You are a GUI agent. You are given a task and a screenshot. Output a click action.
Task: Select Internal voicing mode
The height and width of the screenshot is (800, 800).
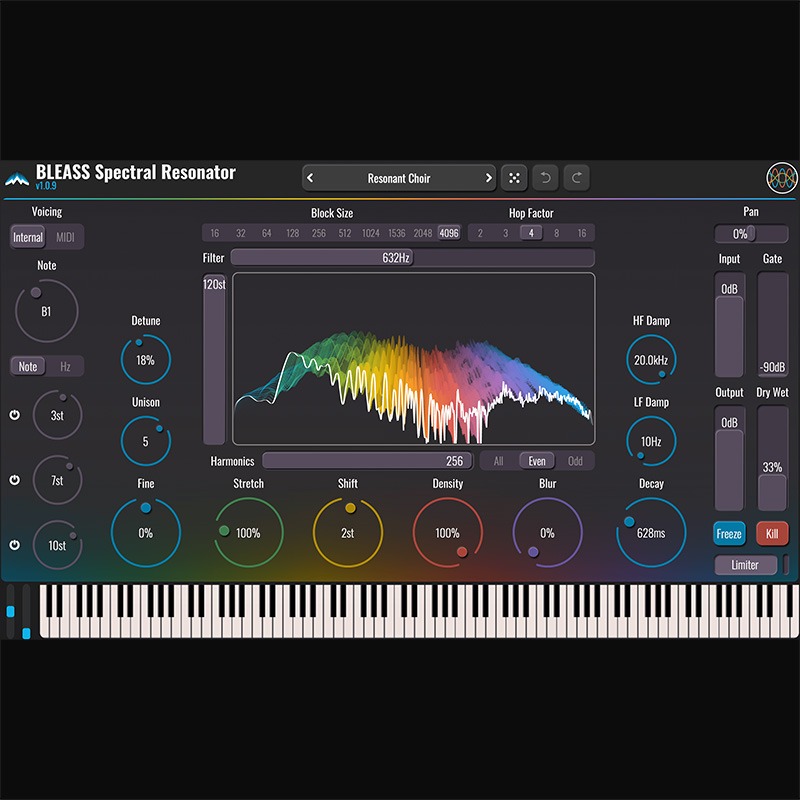[x=28, y=237]
